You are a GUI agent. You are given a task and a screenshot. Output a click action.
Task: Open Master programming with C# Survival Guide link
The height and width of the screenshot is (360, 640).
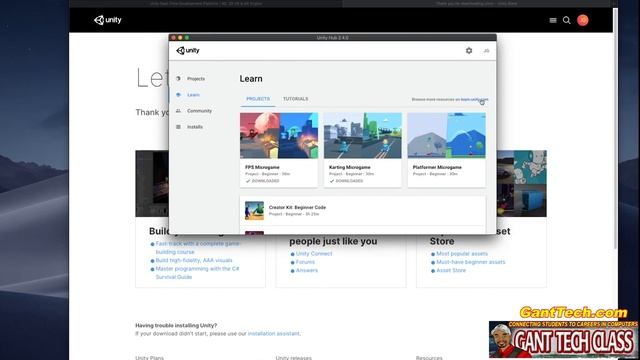198,273
